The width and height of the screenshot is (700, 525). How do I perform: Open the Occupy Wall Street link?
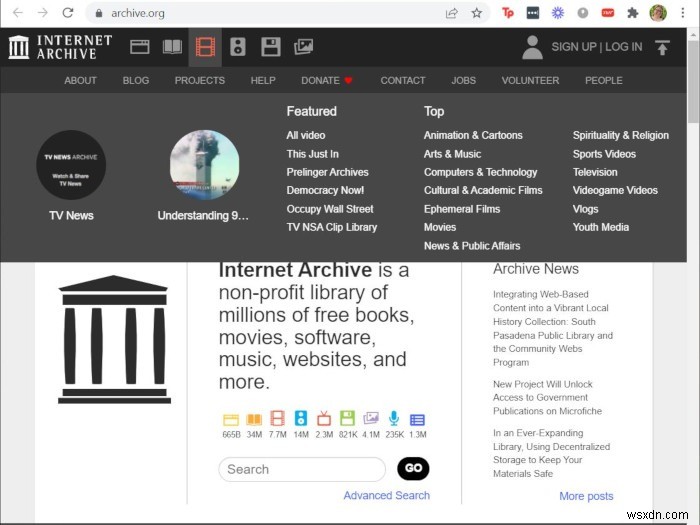[330, 209]
